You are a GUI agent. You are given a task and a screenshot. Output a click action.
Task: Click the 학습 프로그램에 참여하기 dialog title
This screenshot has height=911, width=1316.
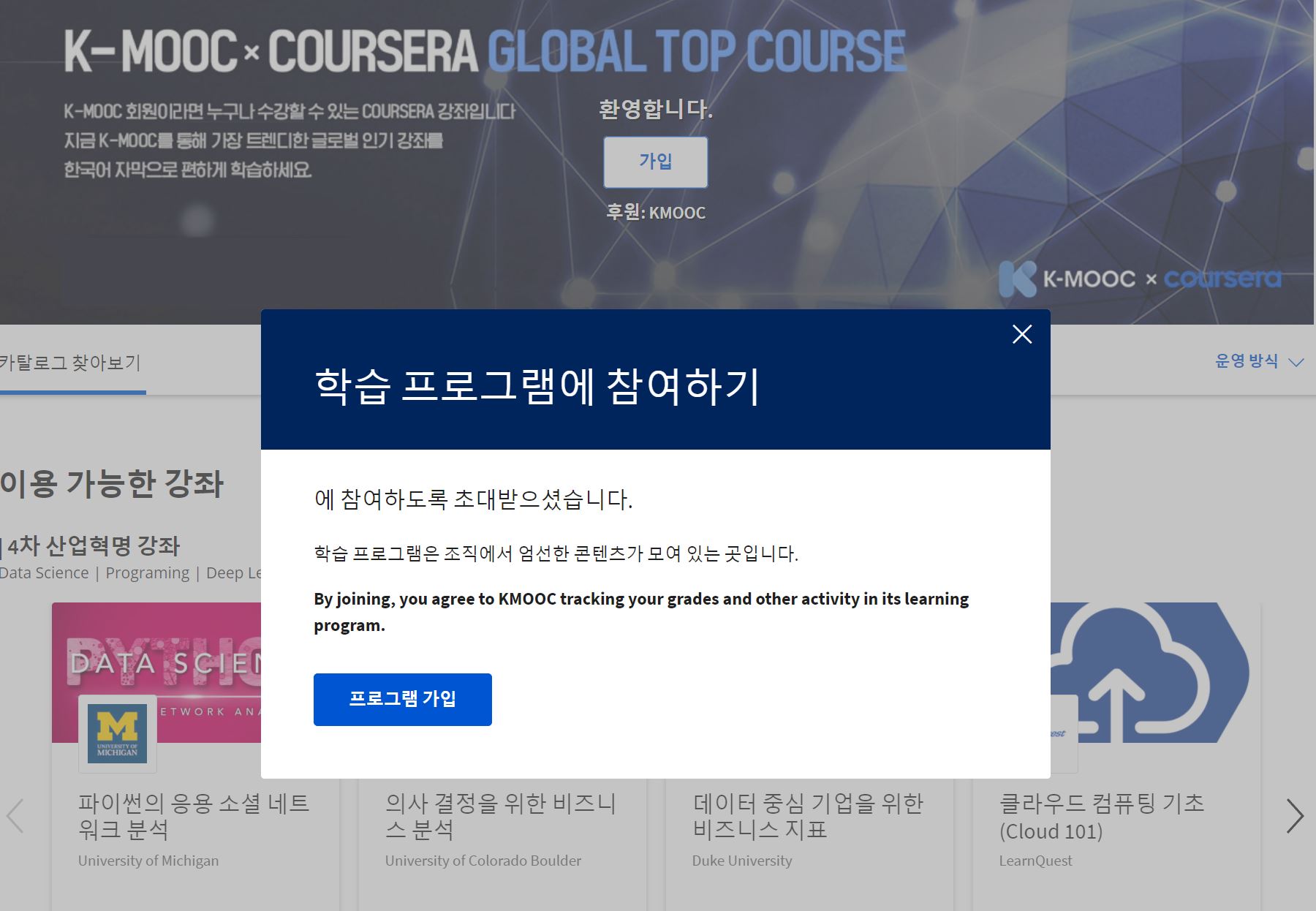click(537, 385)
